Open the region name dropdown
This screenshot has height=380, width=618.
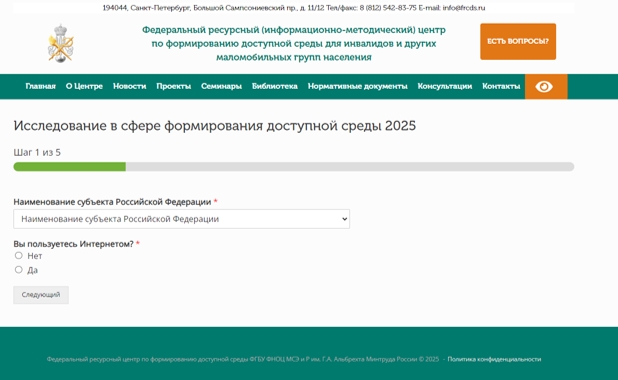(181, 219)
